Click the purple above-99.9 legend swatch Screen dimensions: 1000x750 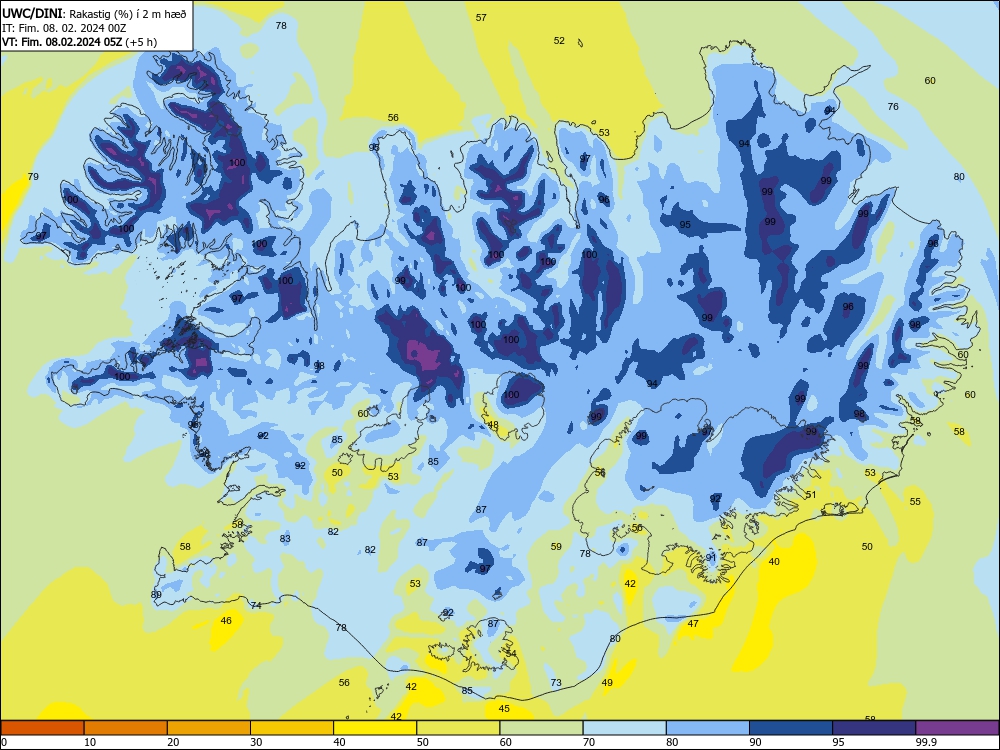(x=957, y=728)
